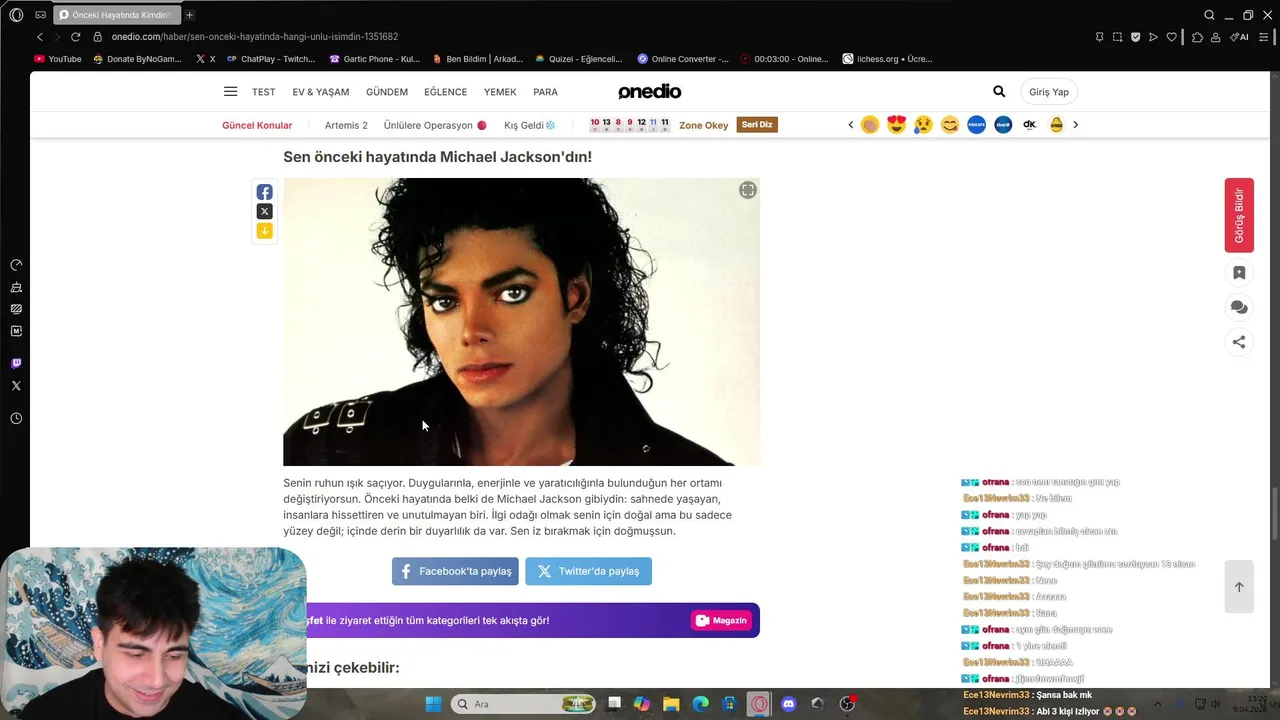Open Windows Start menu

[433, 704]
